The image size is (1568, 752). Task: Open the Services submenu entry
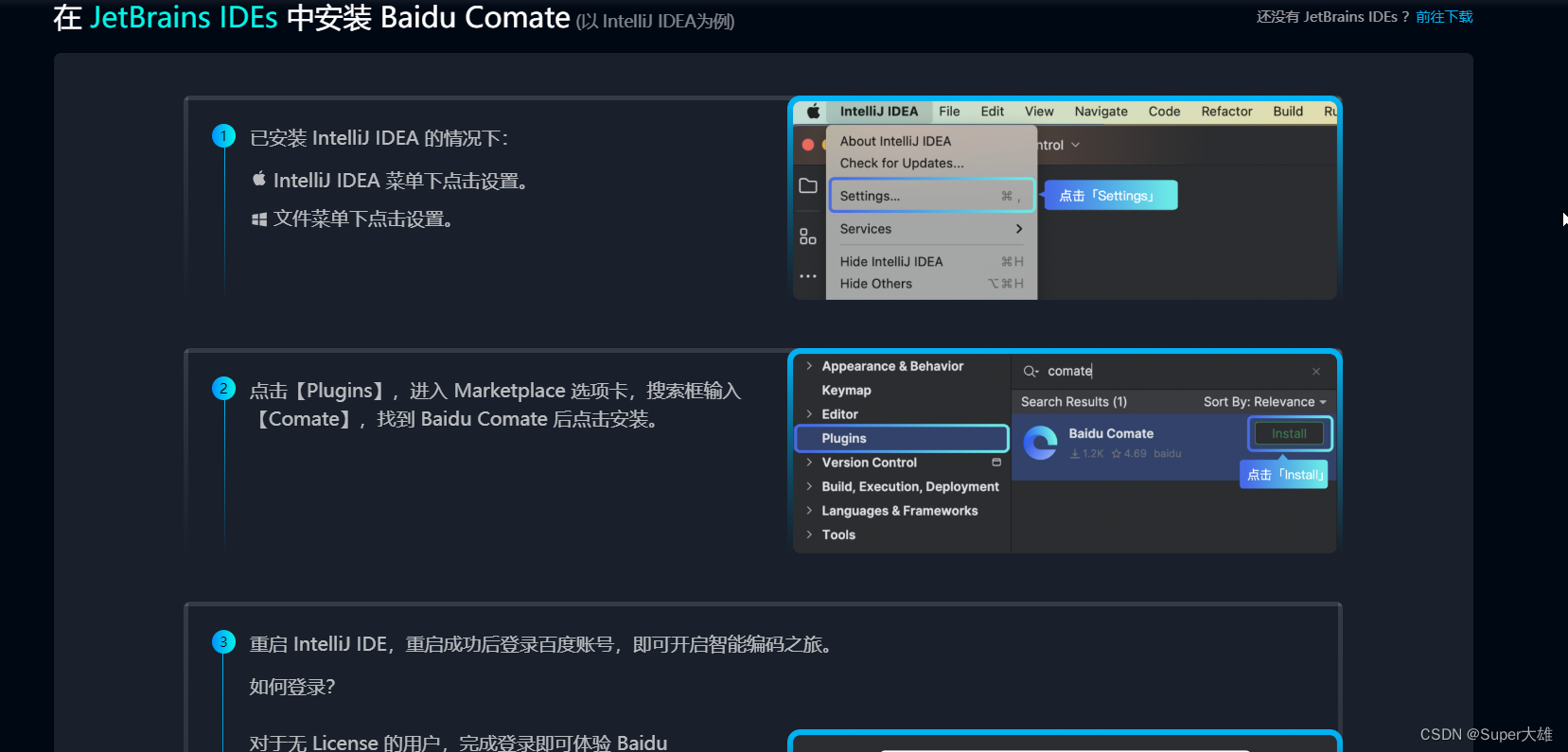tap(932, 229)
